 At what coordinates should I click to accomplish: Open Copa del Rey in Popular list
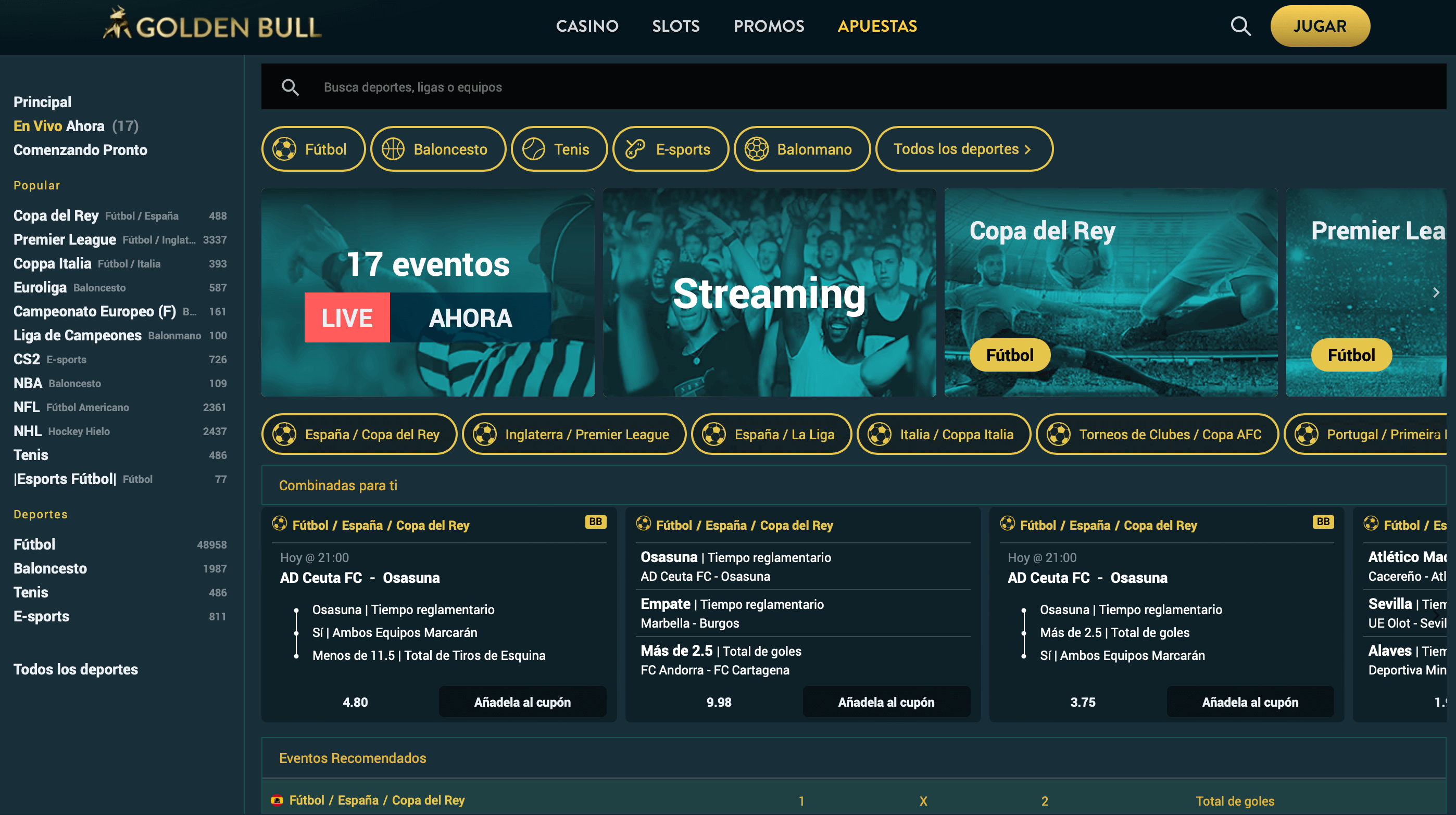coord(120,216)
